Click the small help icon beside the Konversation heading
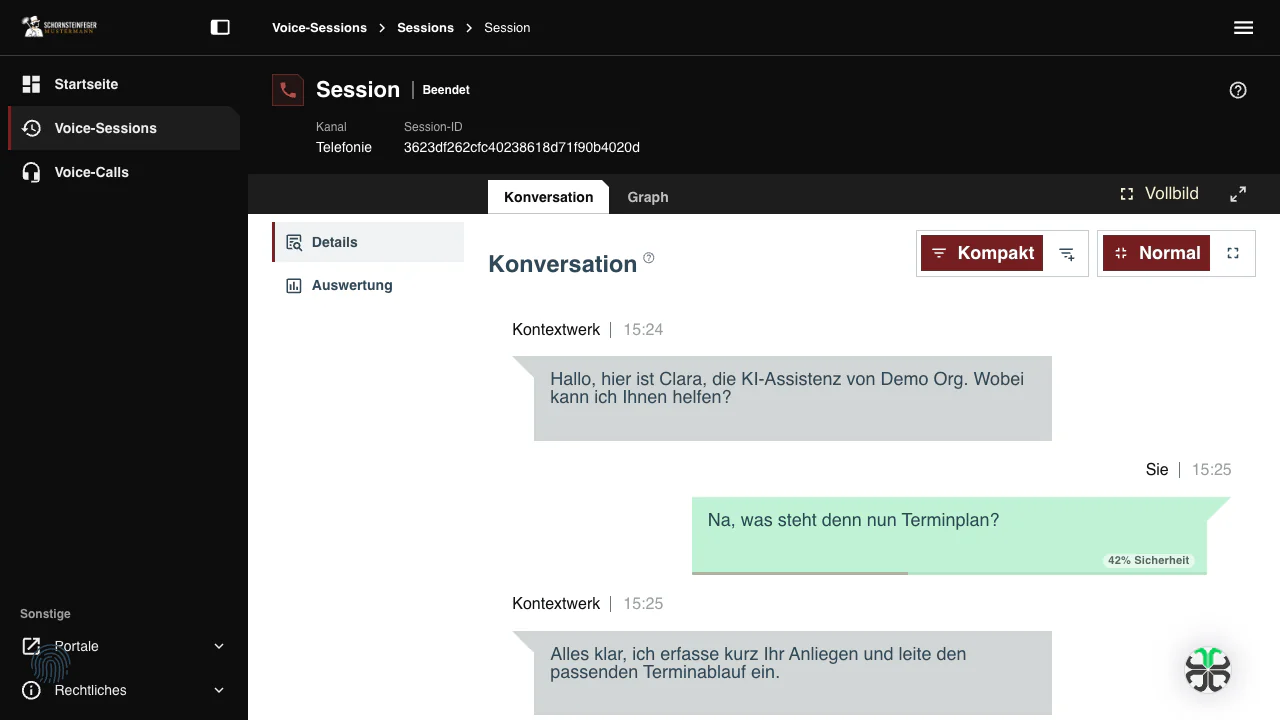1280x720 pixels. click(x=649, y=258)
